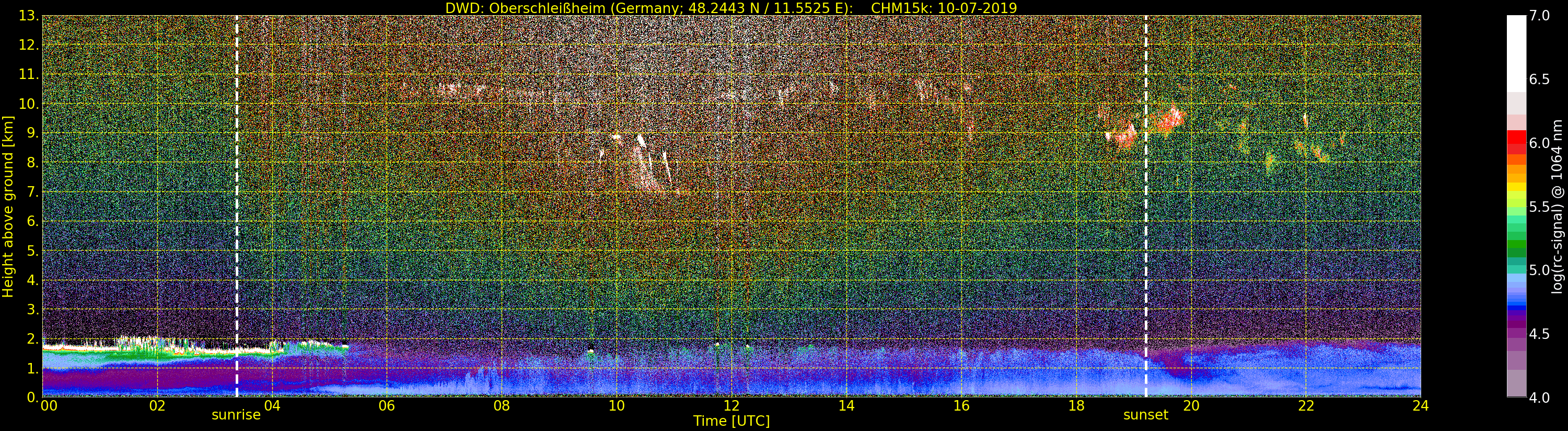Click the colorbar tick label '5.5'

(x=1539, y=207)
